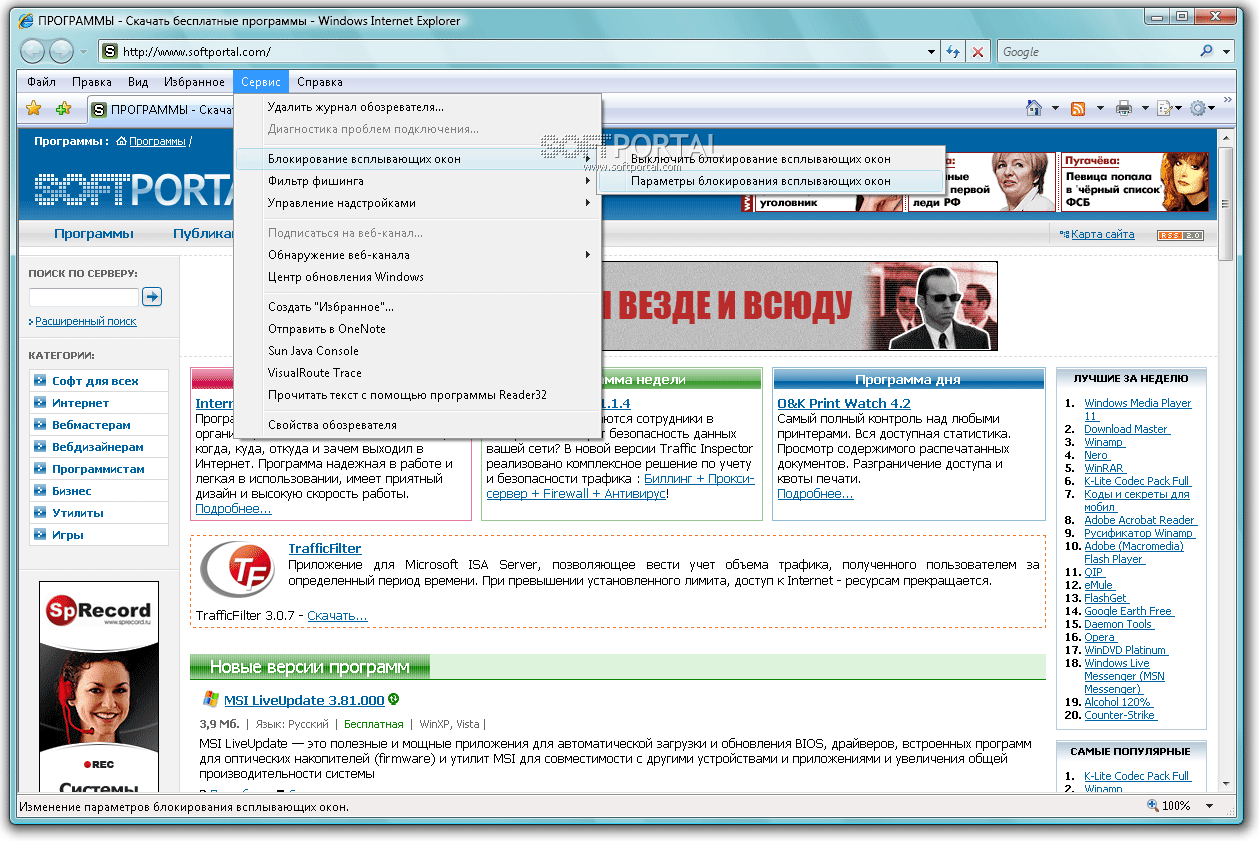The height and width of the screenshot is (841, 1259).
Task: Open the Карта сайта link
Action: [x=1102, y=234]
